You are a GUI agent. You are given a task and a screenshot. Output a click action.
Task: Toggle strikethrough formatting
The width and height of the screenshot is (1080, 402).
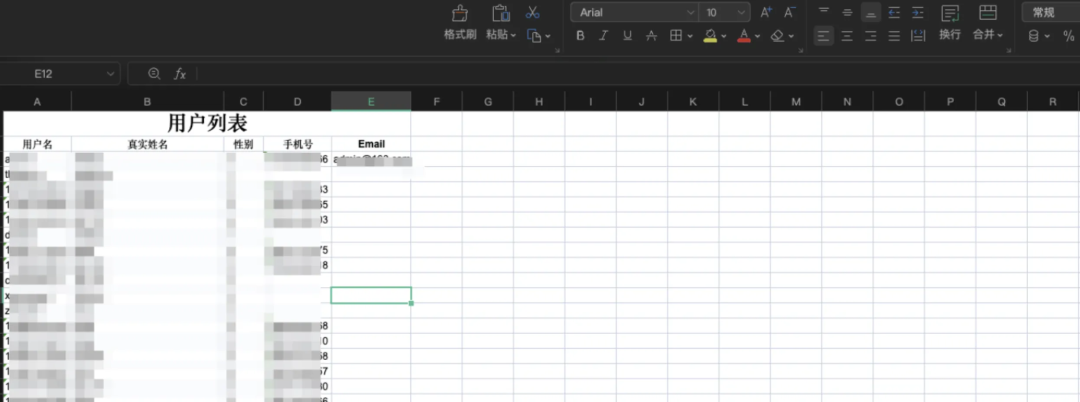(651, 36)
